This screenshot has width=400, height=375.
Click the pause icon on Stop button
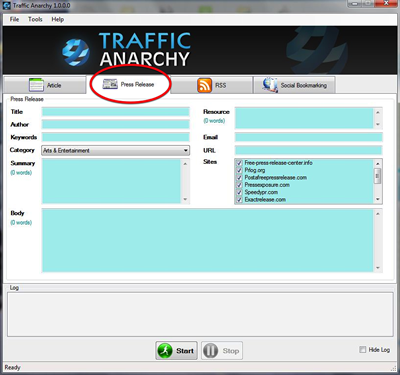coord(211,351)
